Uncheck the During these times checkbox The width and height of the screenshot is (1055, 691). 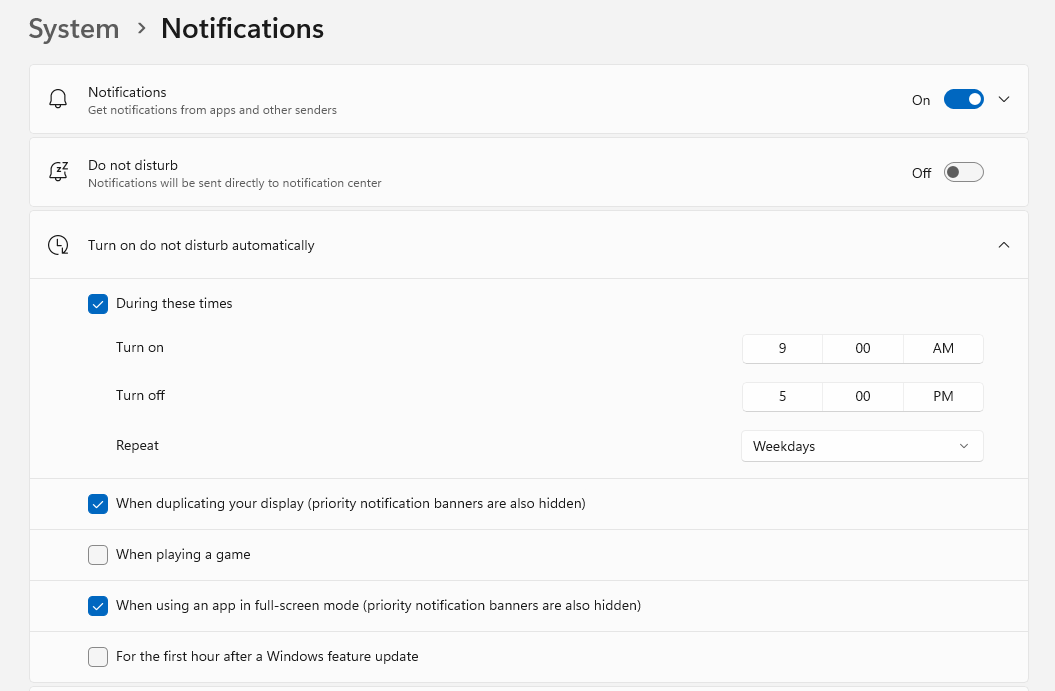tap(98, 303)
